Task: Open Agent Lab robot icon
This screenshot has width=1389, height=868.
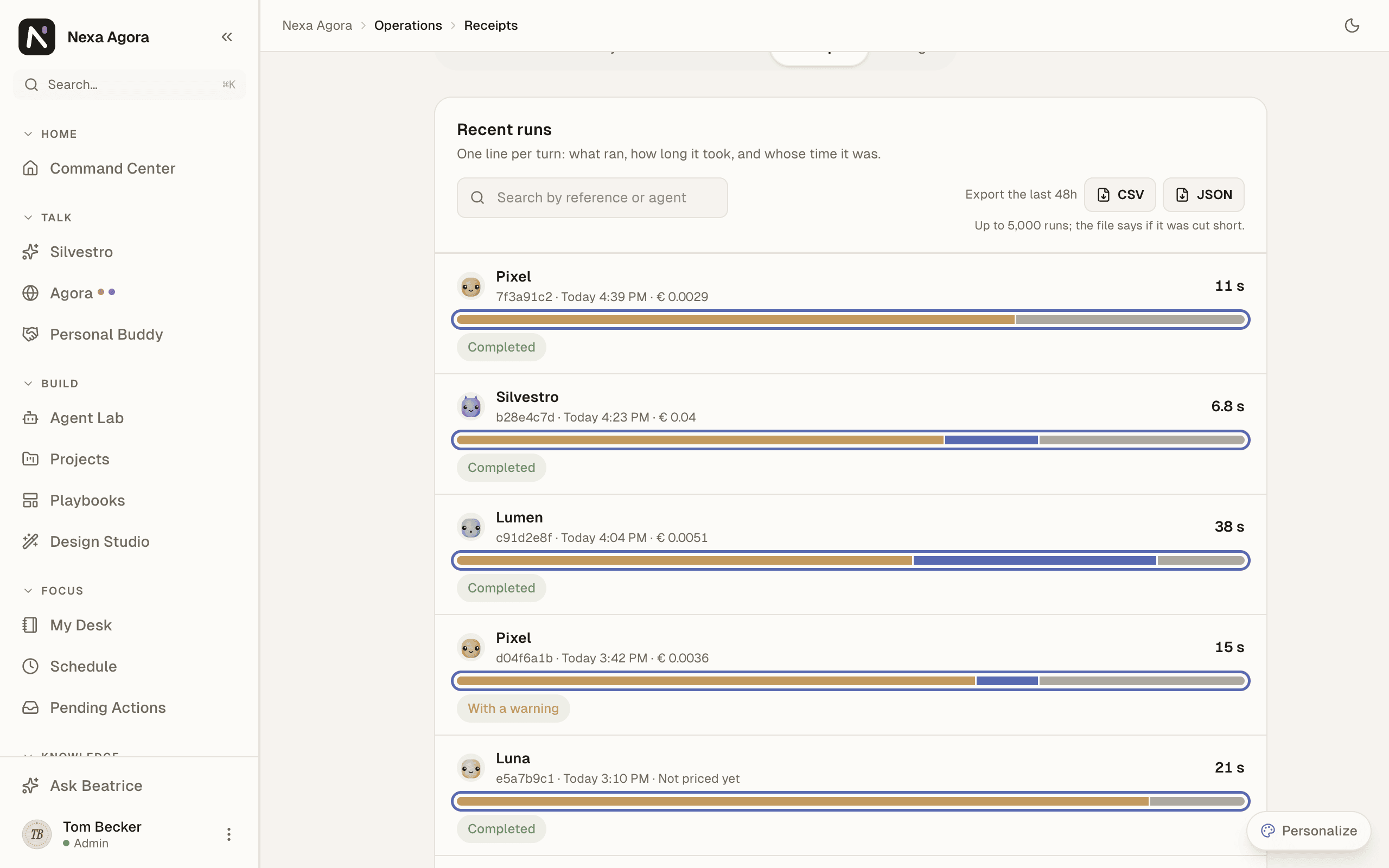Action: 30,418
